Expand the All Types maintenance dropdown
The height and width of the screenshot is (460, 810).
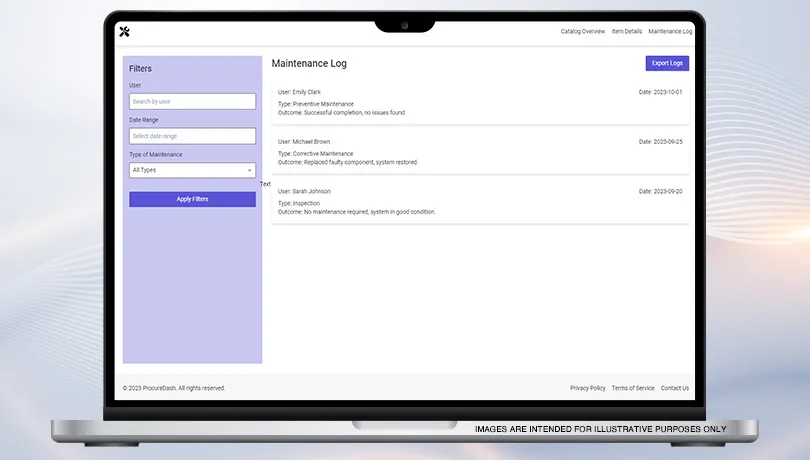(x=192, y=170)
